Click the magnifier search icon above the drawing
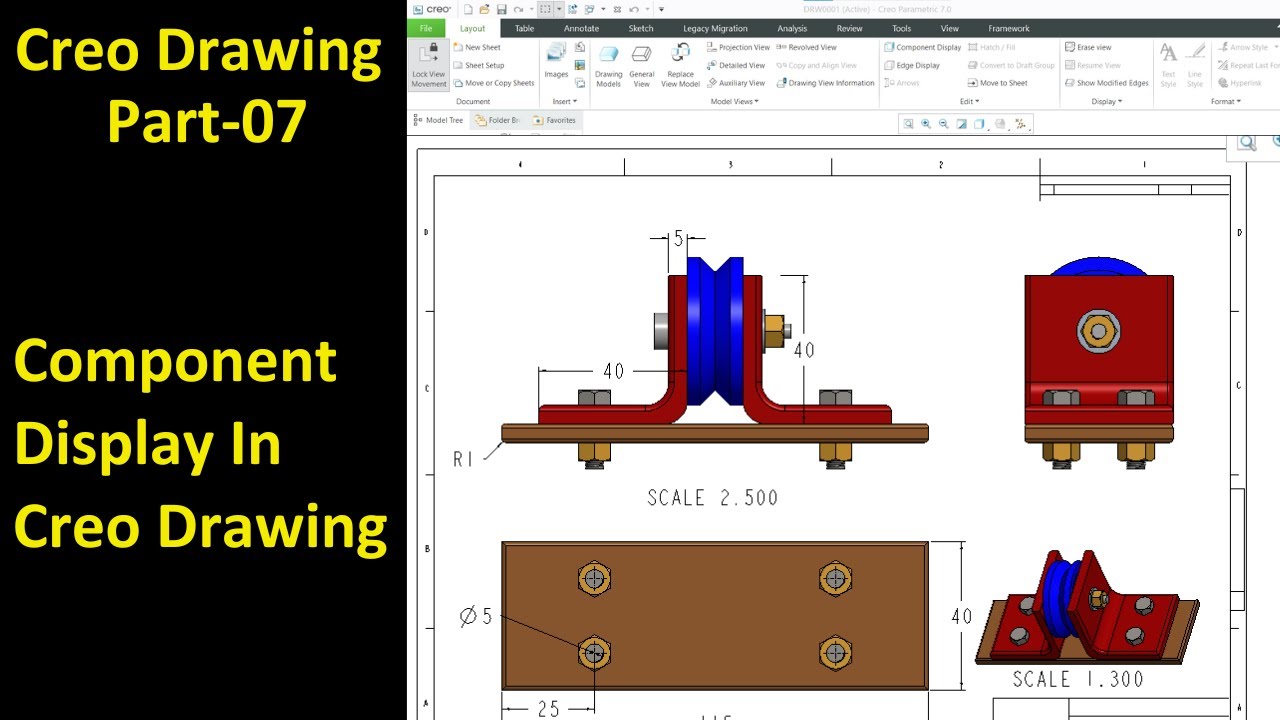The height and width of the screenshot is (720, 1280). click(x=1247, y=143)
